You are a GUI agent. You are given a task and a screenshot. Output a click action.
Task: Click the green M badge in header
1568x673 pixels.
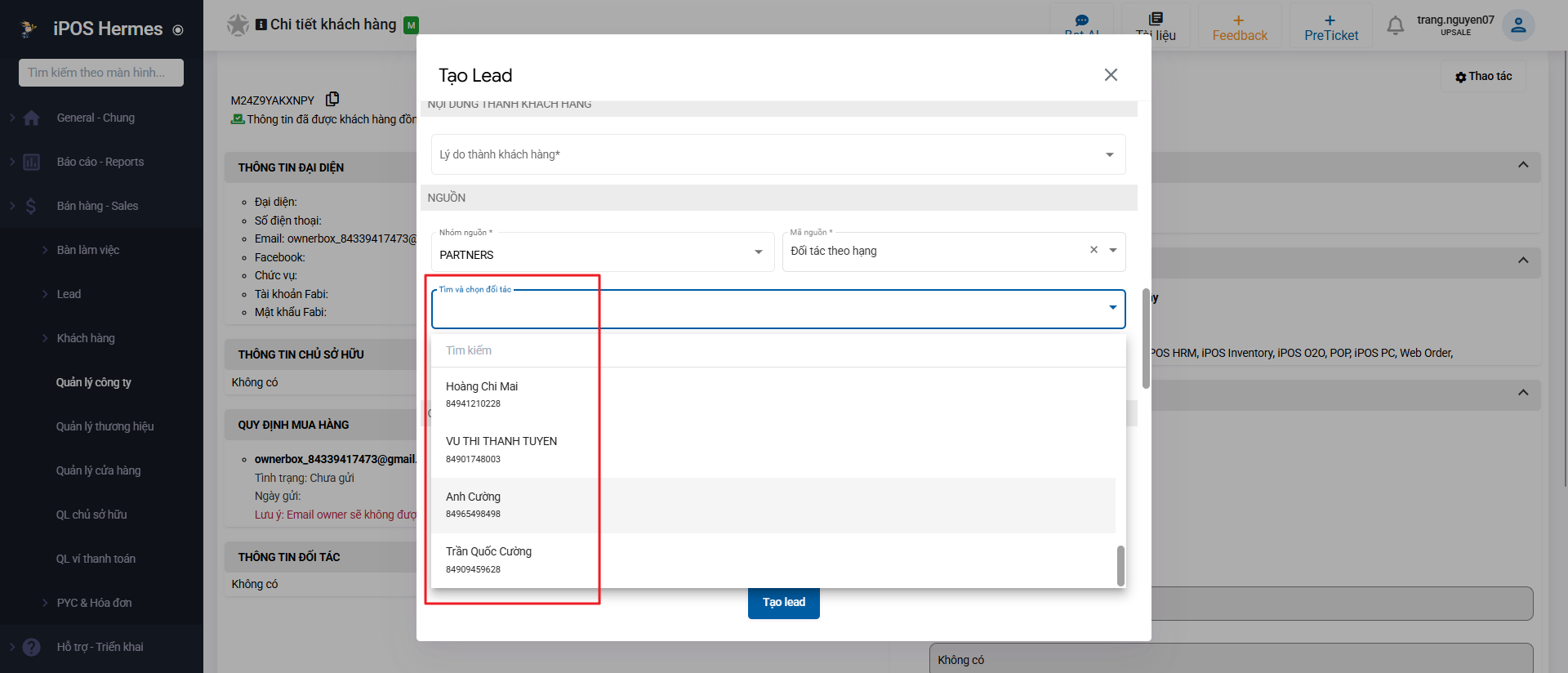tap(412, 25)
